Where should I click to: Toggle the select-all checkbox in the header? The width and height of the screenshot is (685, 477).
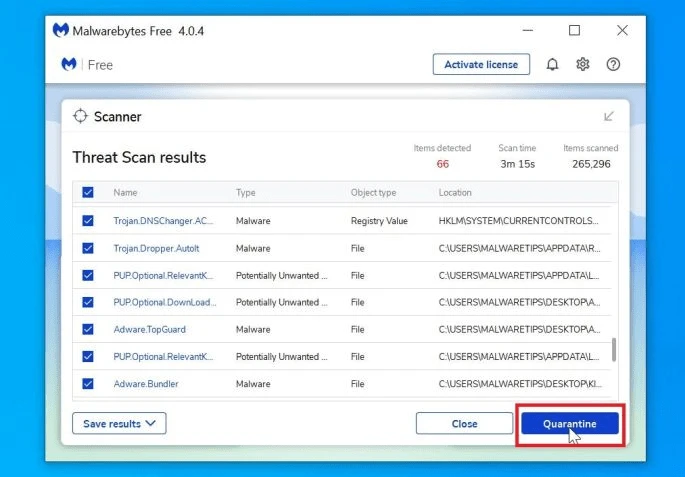click(88, 192)
